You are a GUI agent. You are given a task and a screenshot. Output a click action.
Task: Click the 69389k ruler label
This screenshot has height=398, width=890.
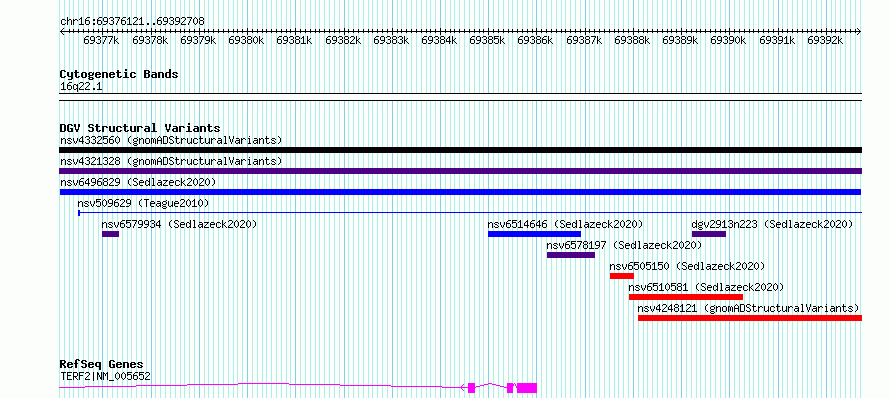681,41
